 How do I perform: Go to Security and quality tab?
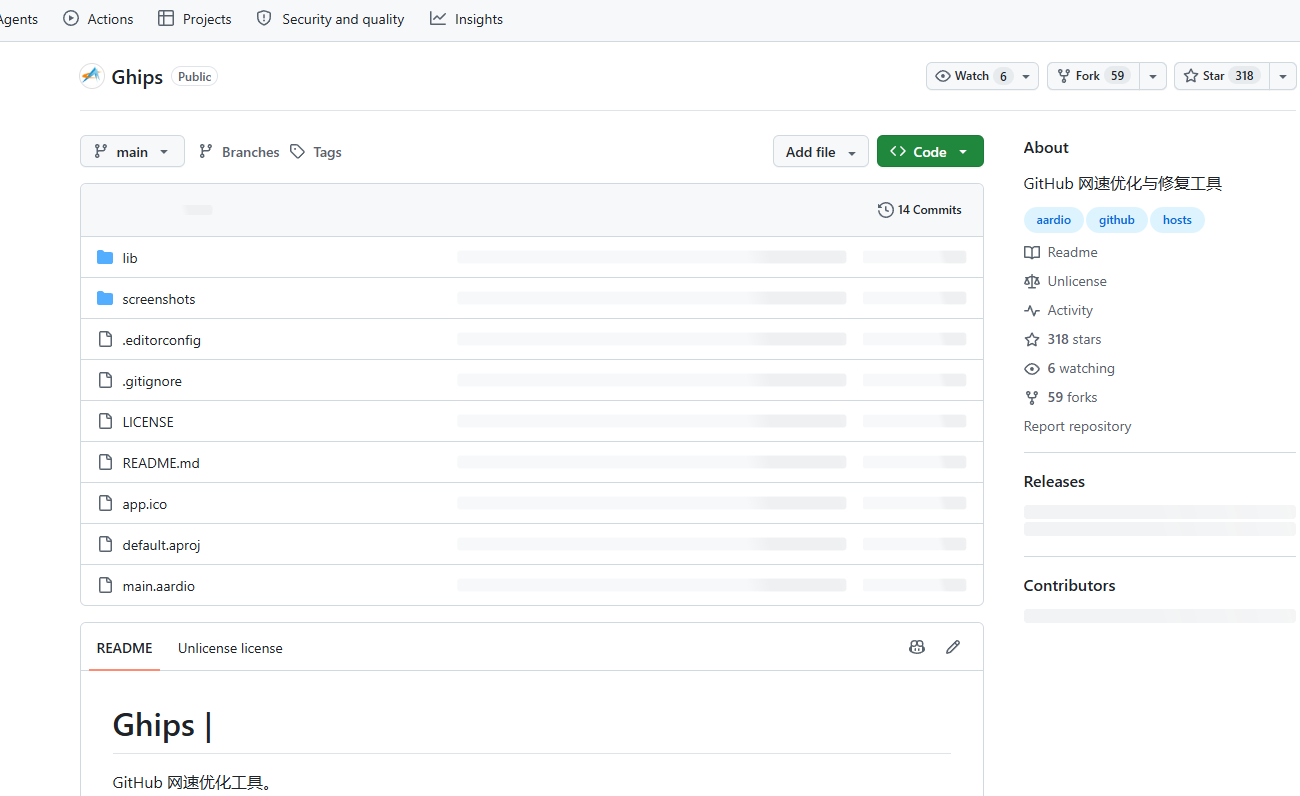(331, 19)
